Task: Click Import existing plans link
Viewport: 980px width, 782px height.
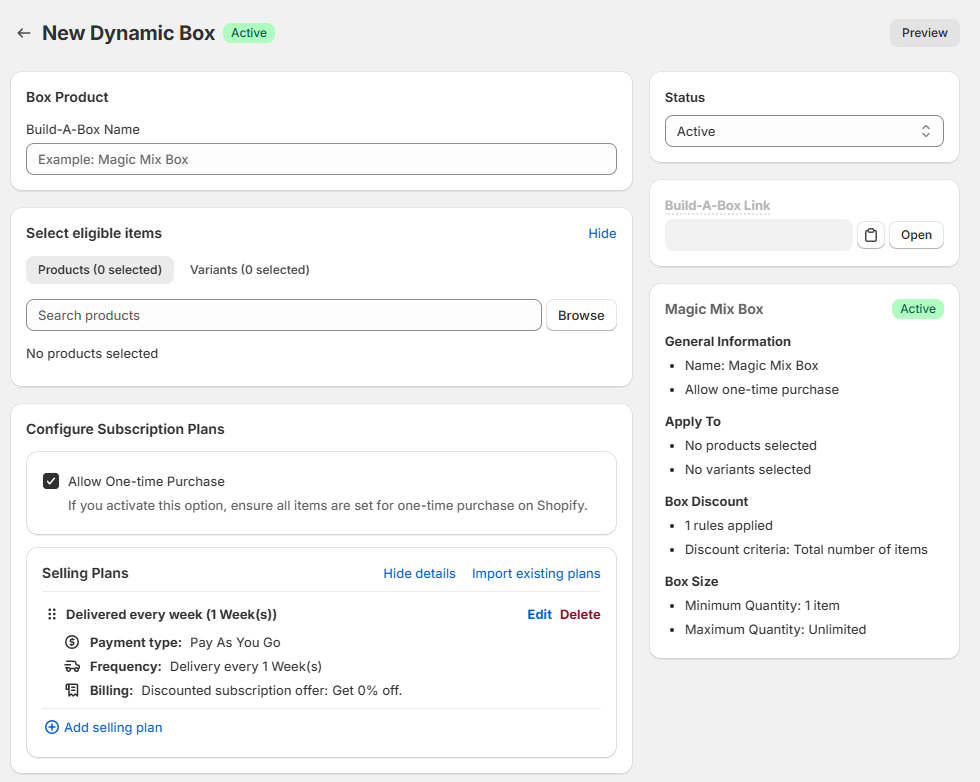Action: tap(536, 573)
